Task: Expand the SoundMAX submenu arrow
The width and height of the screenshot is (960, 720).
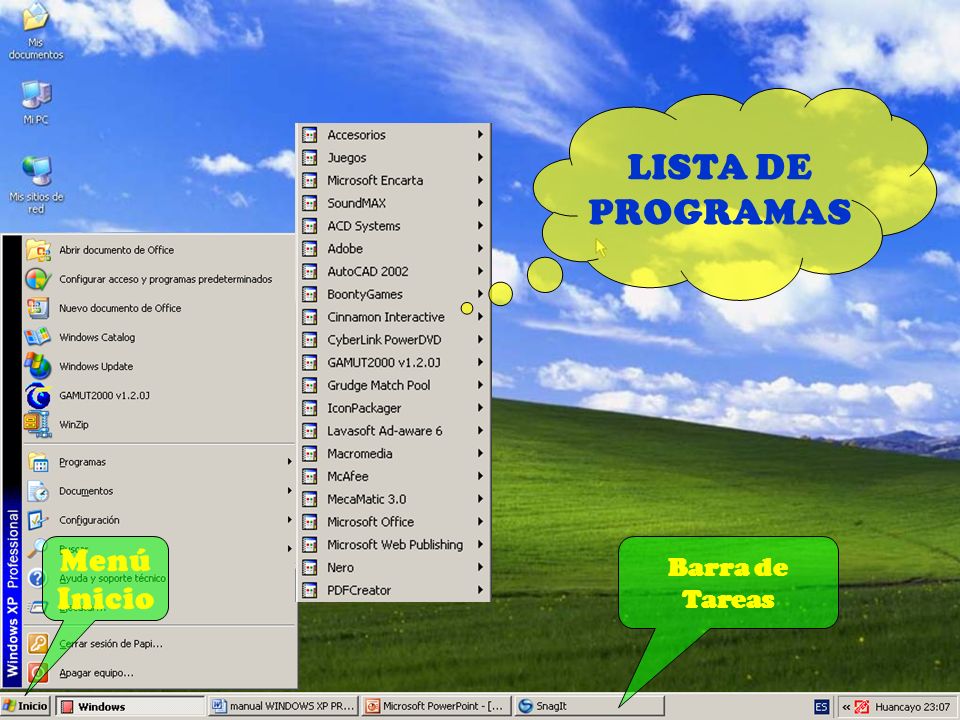Action: tap(481, 203)
